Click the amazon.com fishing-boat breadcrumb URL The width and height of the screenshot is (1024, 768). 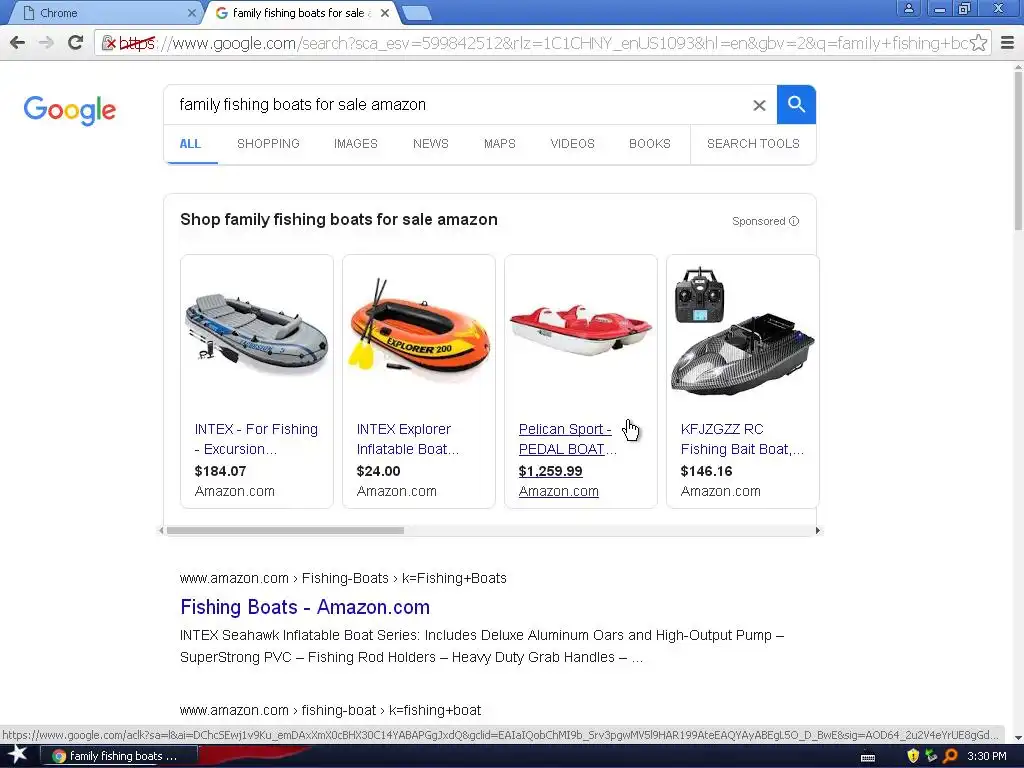click(x=330, y=710)
